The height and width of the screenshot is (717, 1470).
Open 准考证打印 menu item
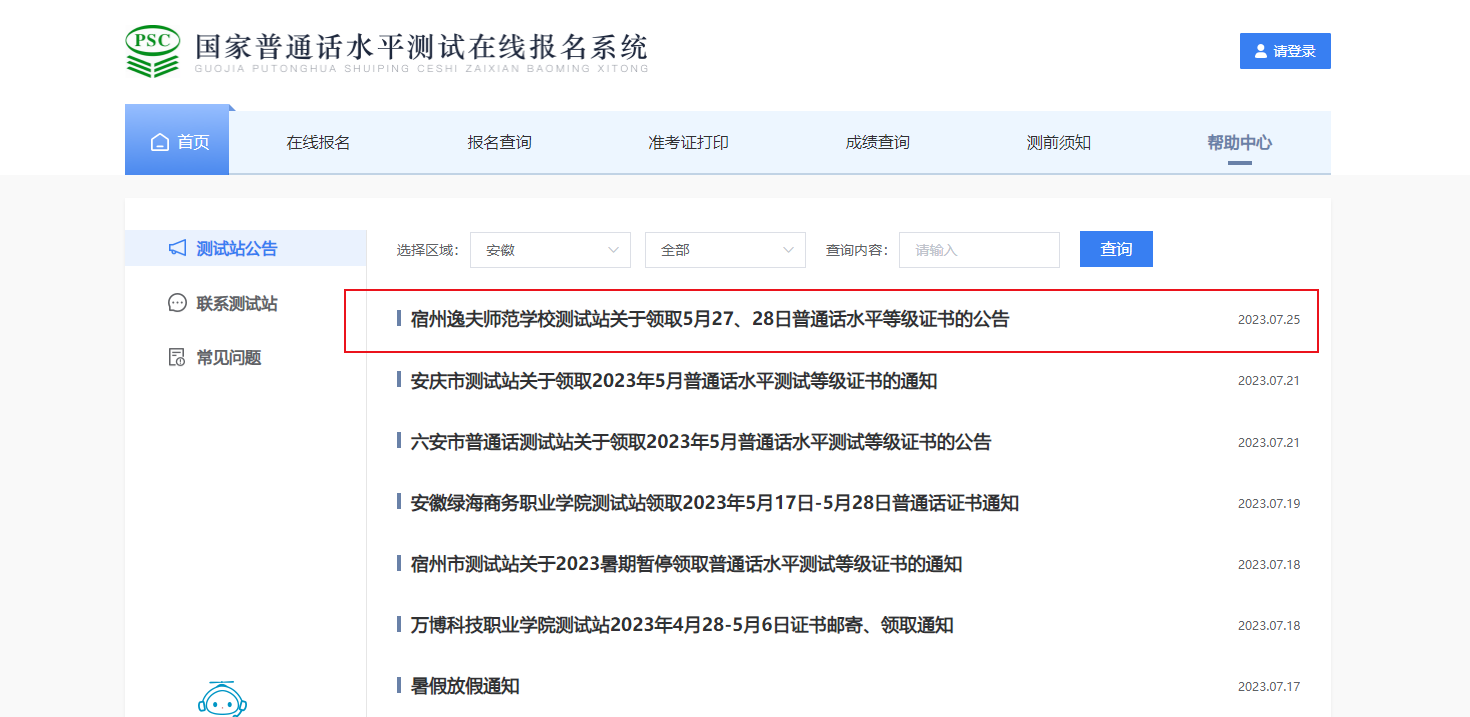(688, 143)
